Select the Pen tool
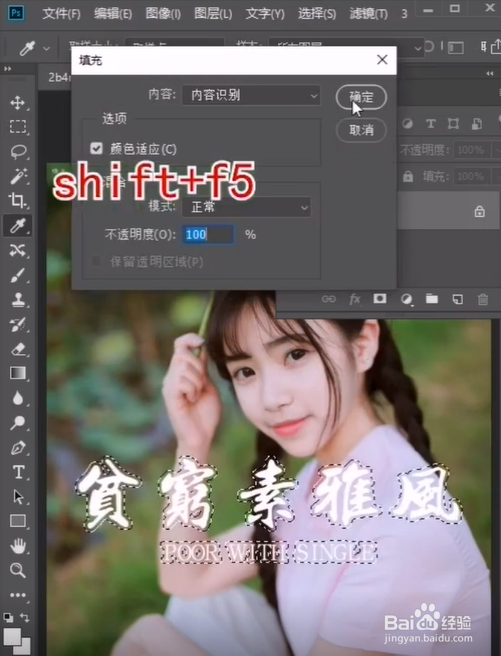The width and height of the screenshot is (501, 656). click(18, 448)
